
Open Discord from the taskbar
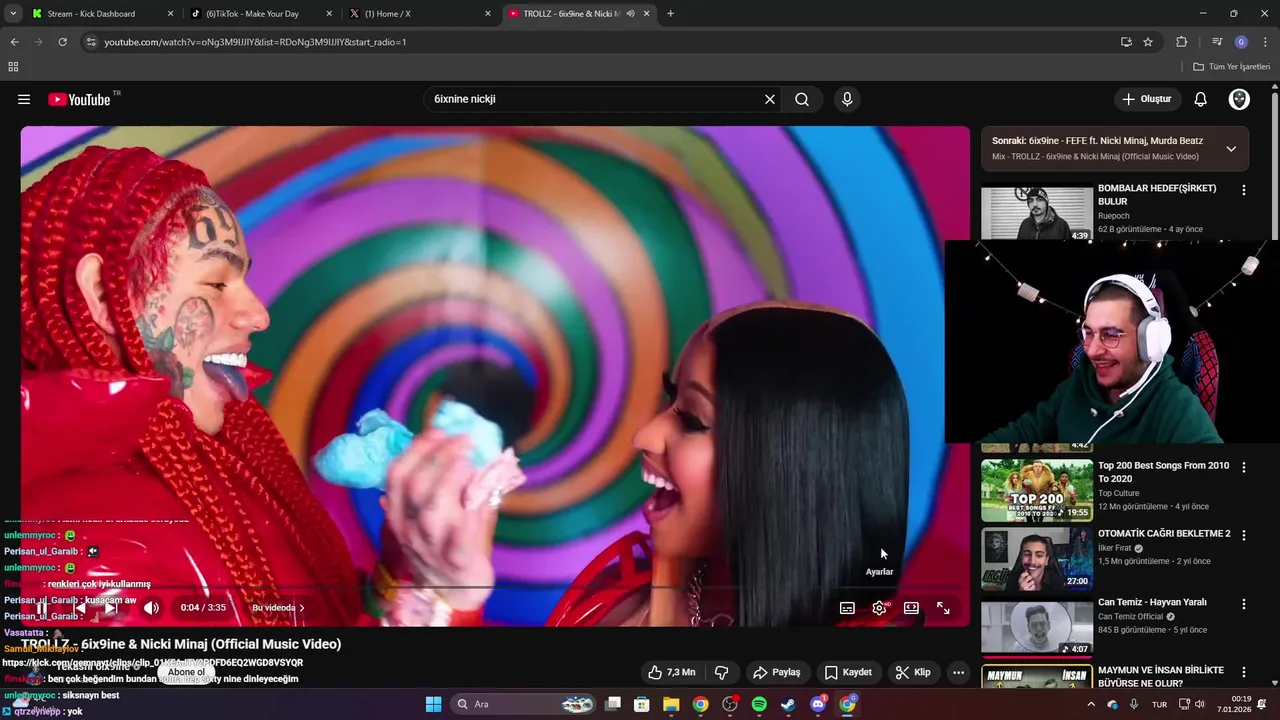pos(818,704)
